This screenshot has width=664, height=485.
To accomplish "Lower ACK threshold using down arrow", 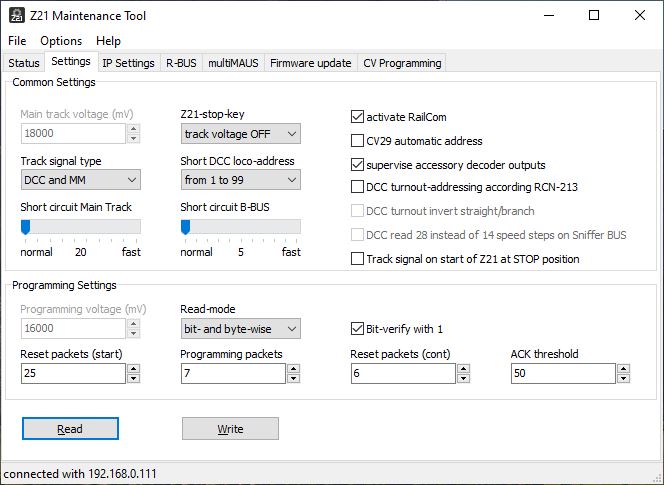I will click(623, 378).
